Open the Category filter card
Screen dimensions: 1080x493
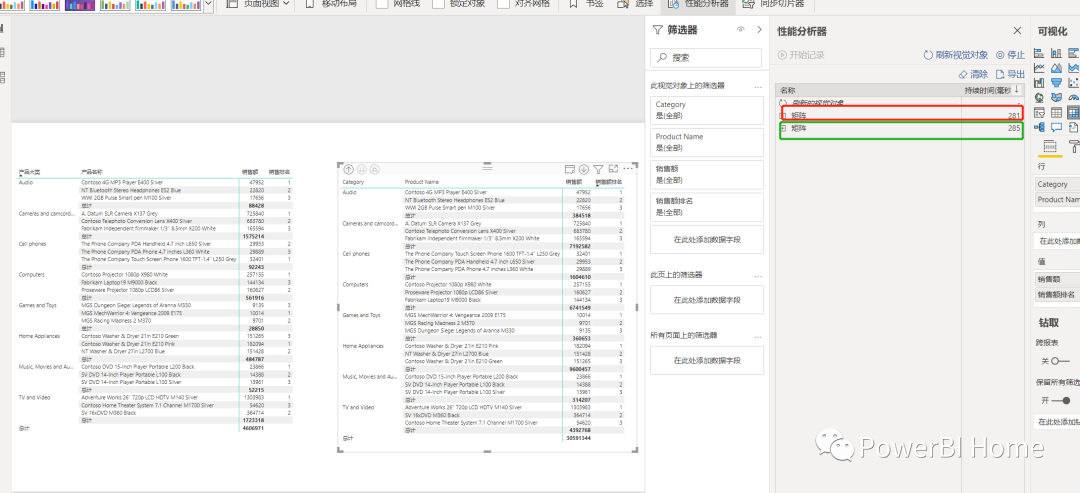[x=707, y=110]
